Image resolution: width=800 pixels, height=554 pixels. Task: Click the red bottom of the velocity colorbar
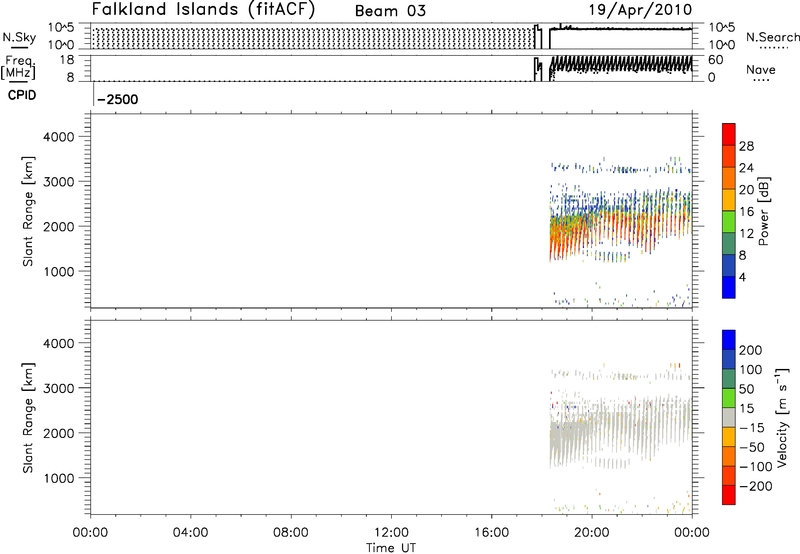(729, 495)
